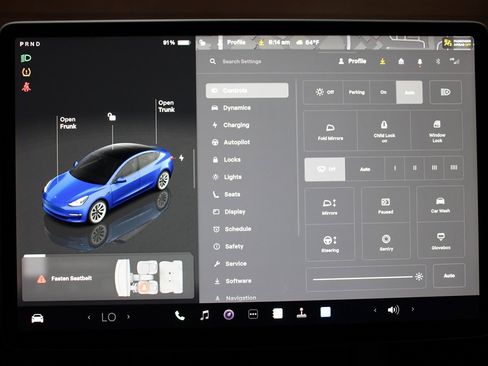Tap Open Frunk
Screen dimensions: 488x366
coord(68,123)
